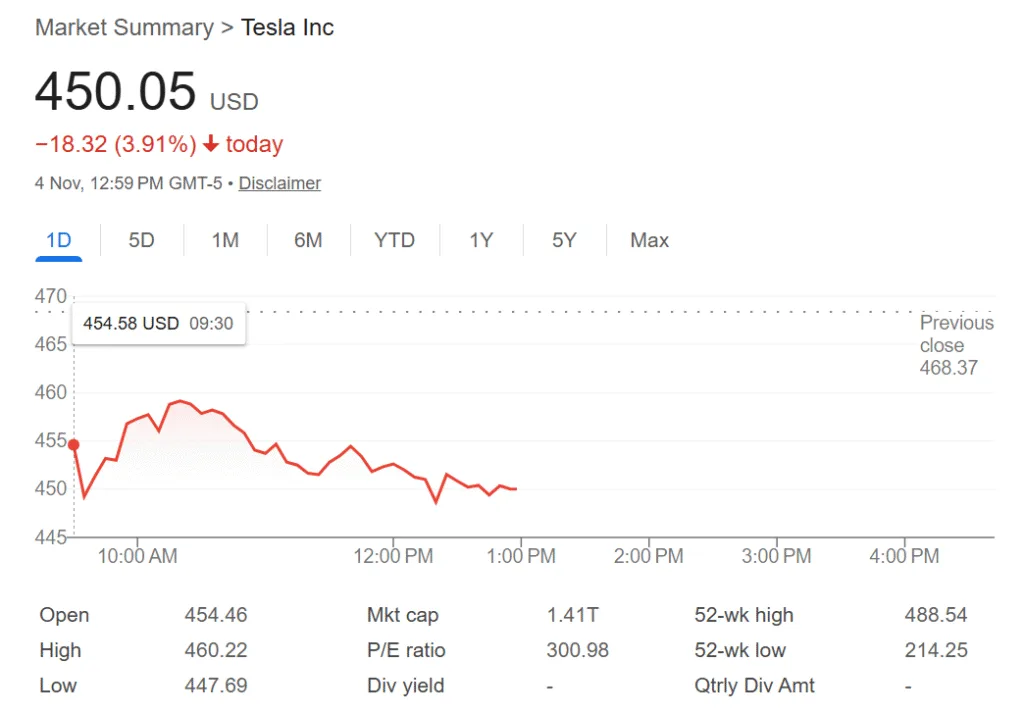Click the Disclaimer link
Viewport: 1024px width, 713px height.
[x=280, y=183]
